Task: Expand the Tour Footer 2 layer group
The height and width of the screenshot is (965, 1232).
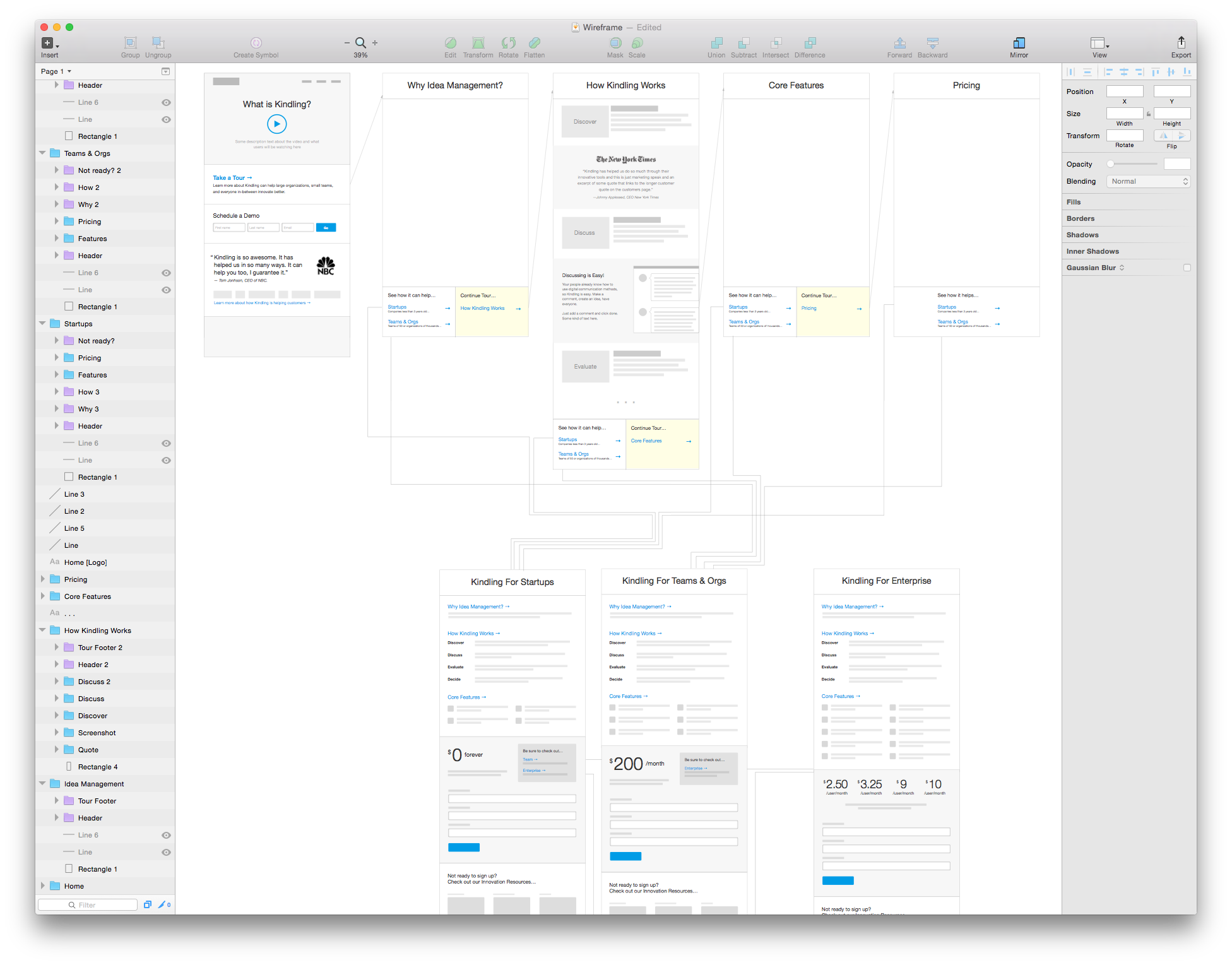Action: [56, 648]
